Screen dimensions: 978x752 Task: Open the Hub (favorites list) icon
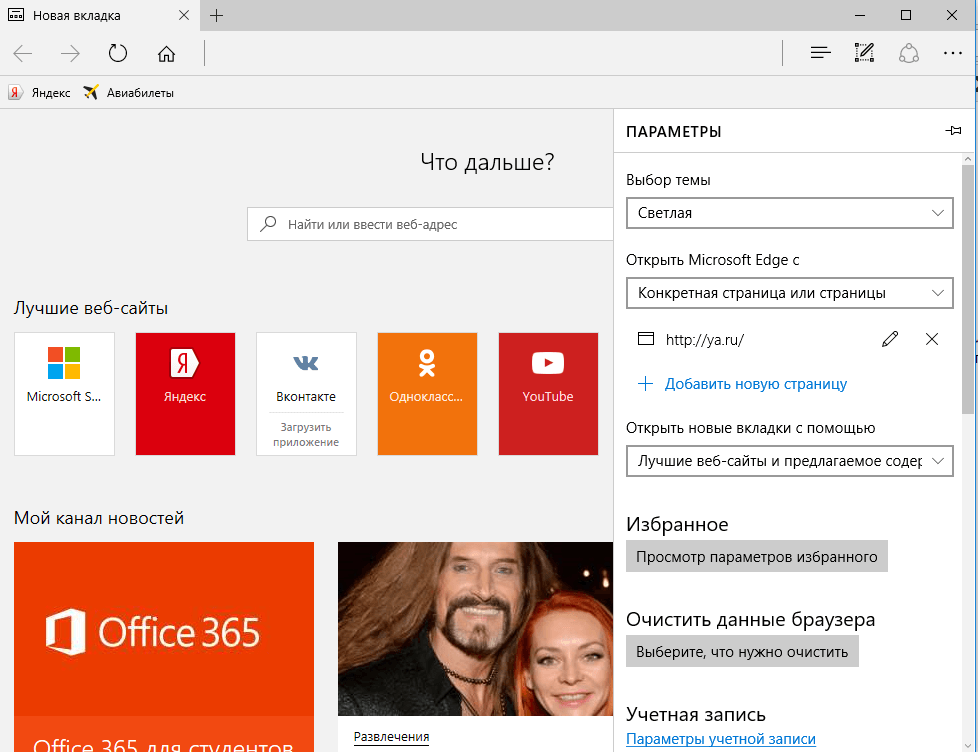820,53
